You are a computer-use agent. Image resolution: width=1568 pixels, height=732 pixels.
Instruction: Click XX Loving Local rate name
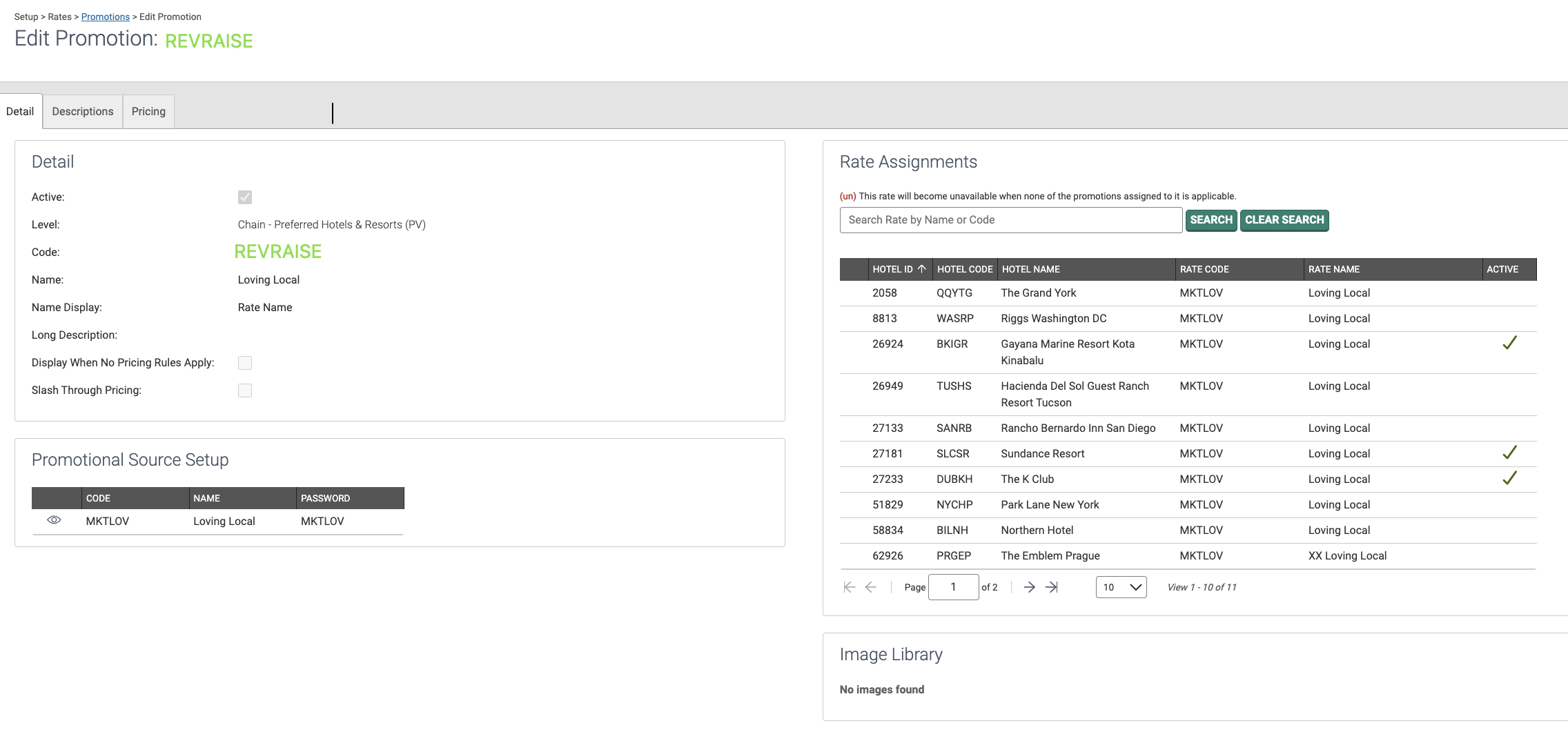point(1347,555)
